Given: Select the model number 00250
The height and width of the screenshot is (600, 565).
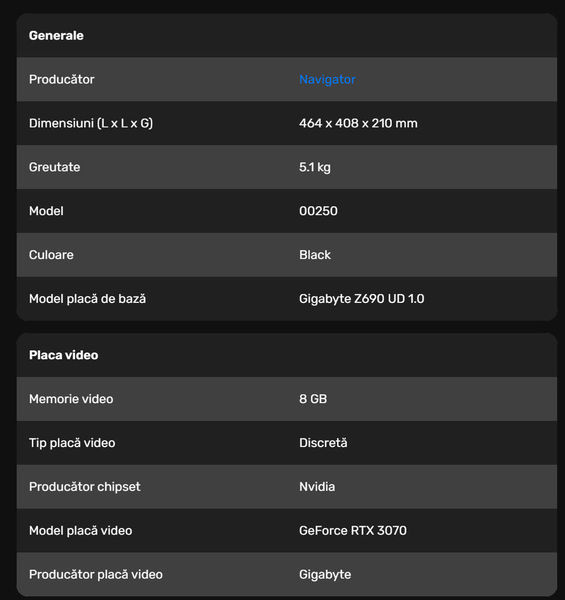Looking at the screenshot, I should [x=318, y=211].
